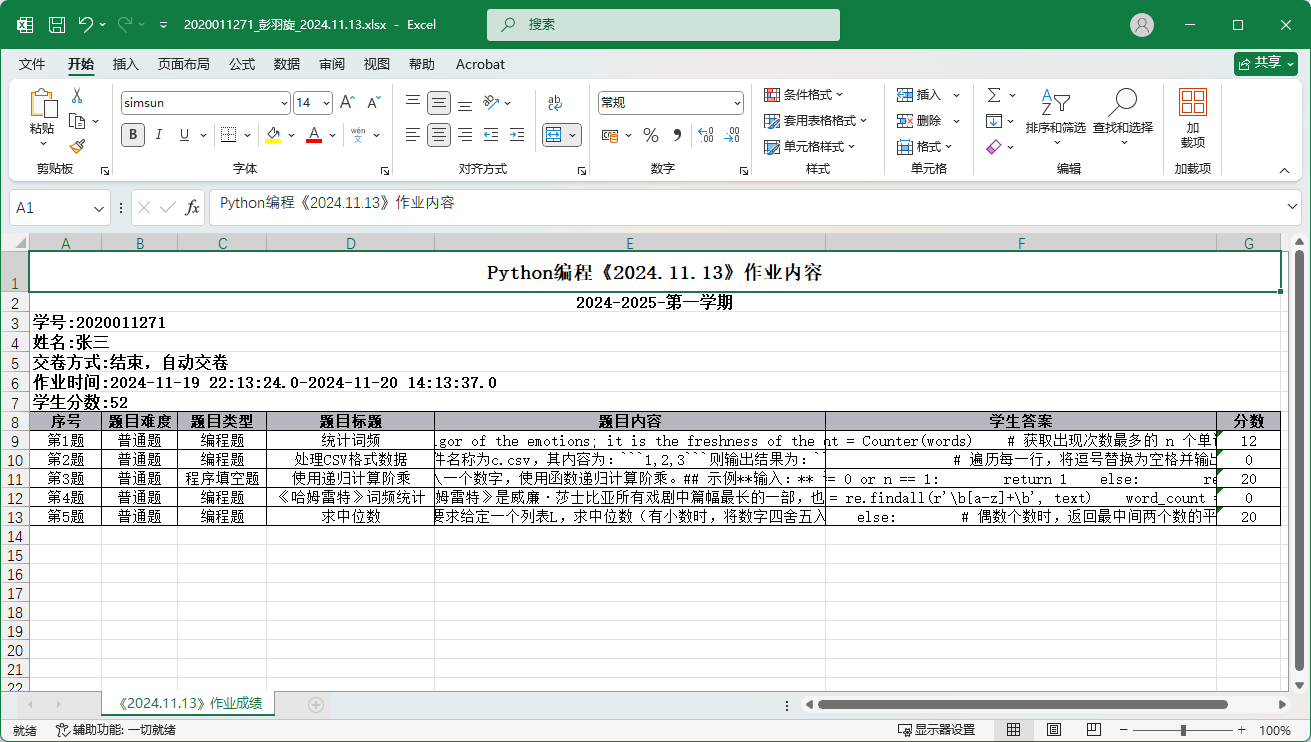1311x742 pixels.
Task: Click the user account avatar
Action: click(1142, 24)
